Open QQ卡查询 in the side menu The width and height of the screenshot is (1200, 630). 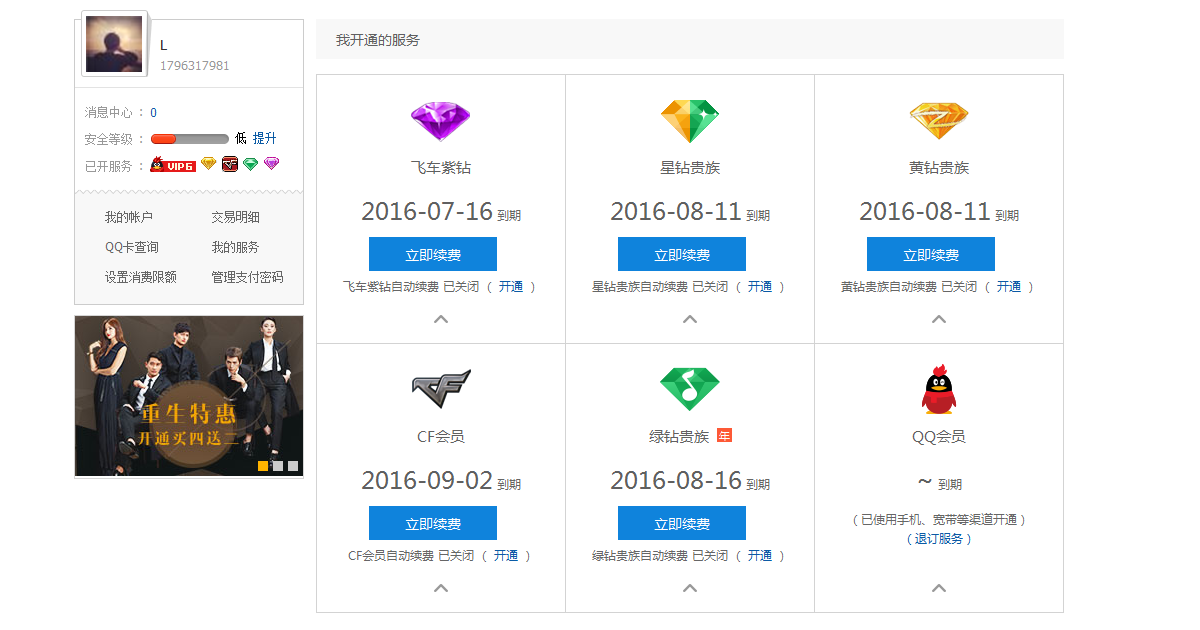[132, 248]
